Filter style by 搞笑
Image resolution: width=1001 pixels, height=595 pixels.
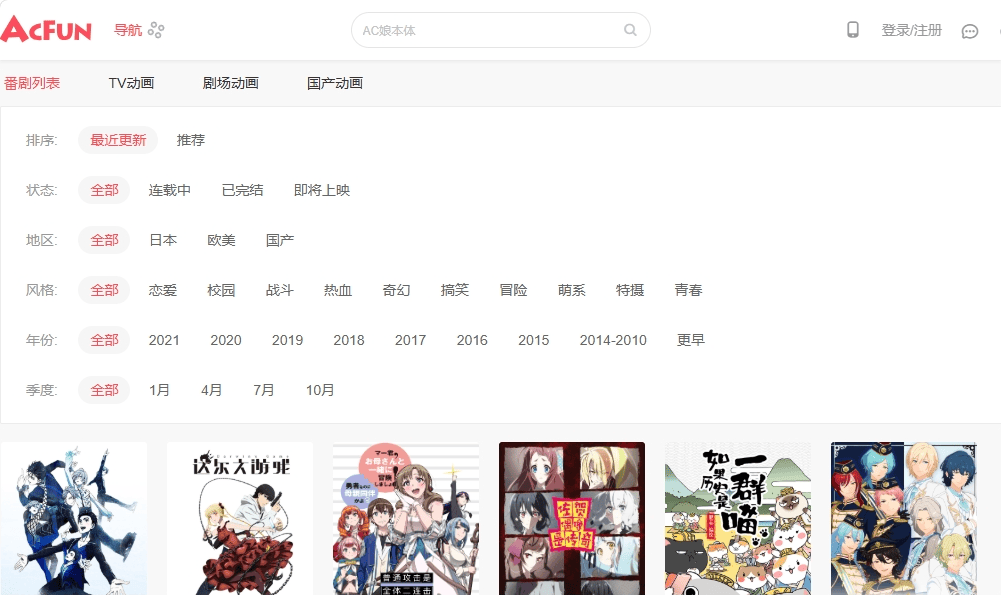point(455,290)
